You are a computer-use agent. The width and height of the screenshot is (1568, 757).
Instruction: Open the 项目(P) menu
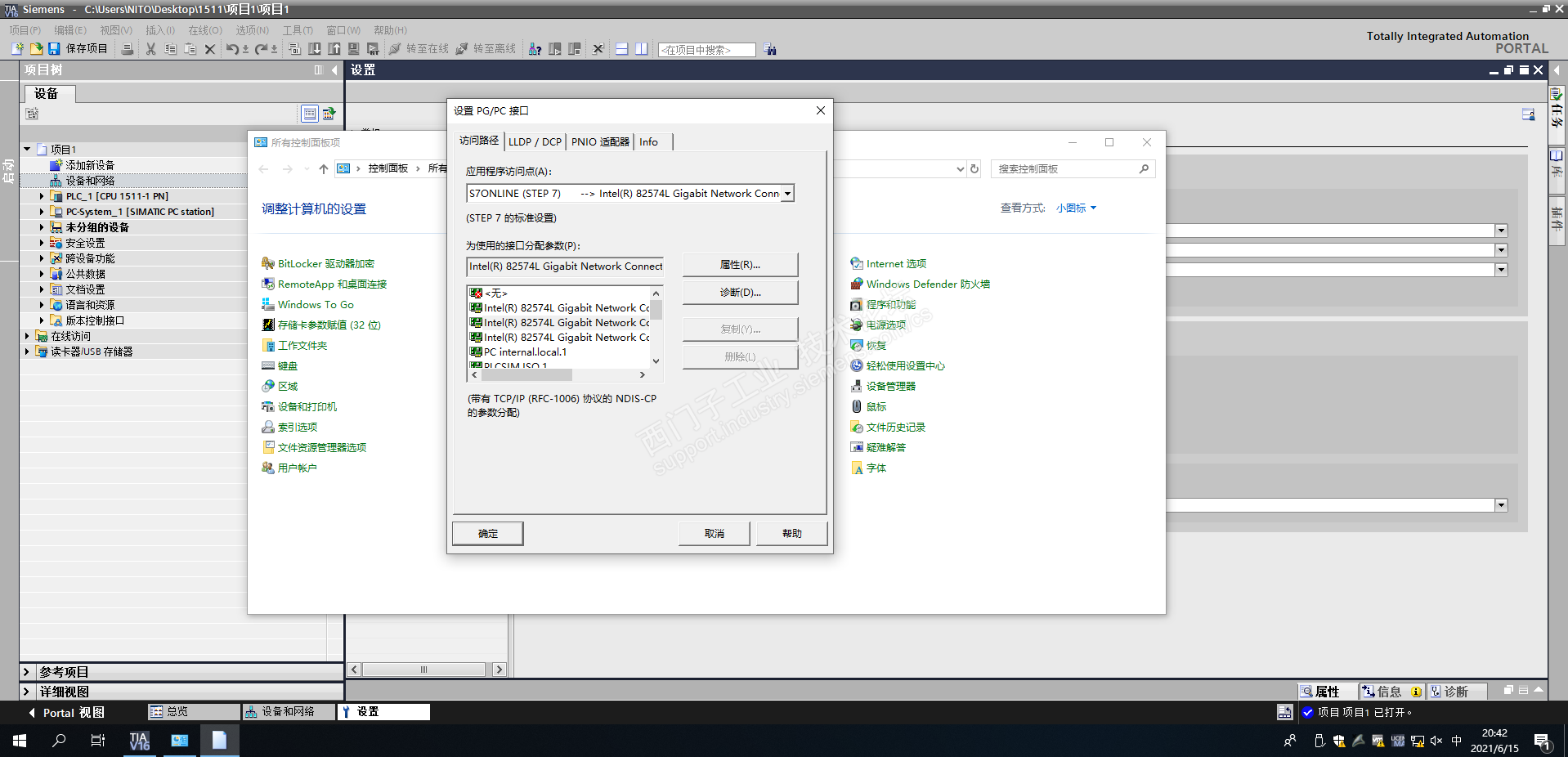tap(25, 30)
